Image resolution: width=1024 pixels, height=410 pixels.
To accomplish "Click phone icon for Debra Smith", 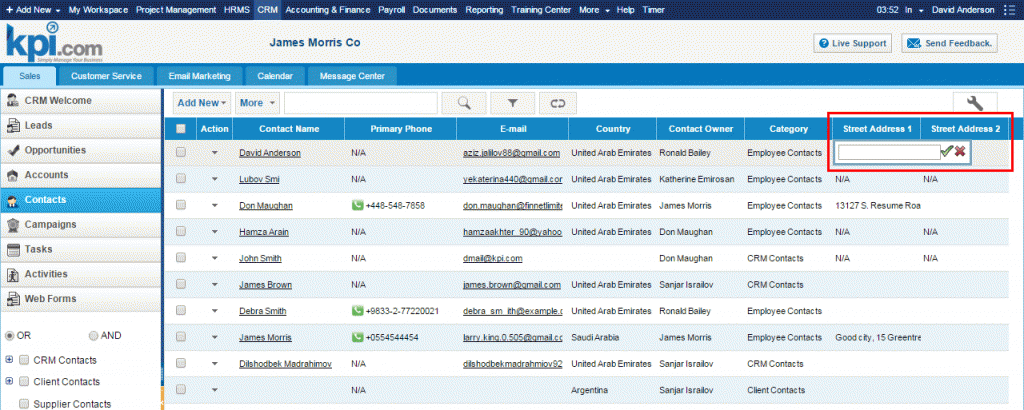I will [357, 311].
